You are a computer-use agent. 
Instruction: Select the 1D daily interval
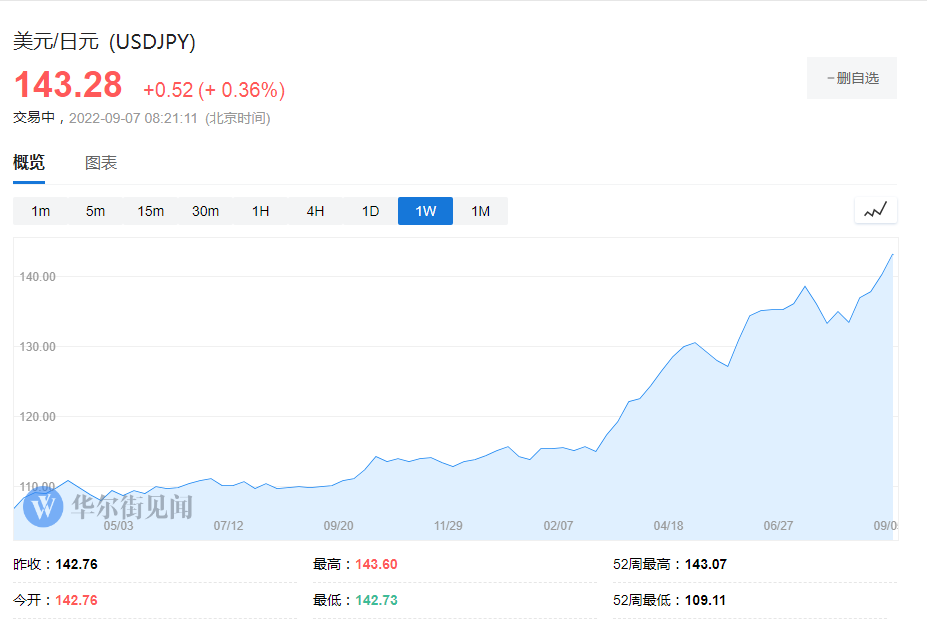(370, 211)
